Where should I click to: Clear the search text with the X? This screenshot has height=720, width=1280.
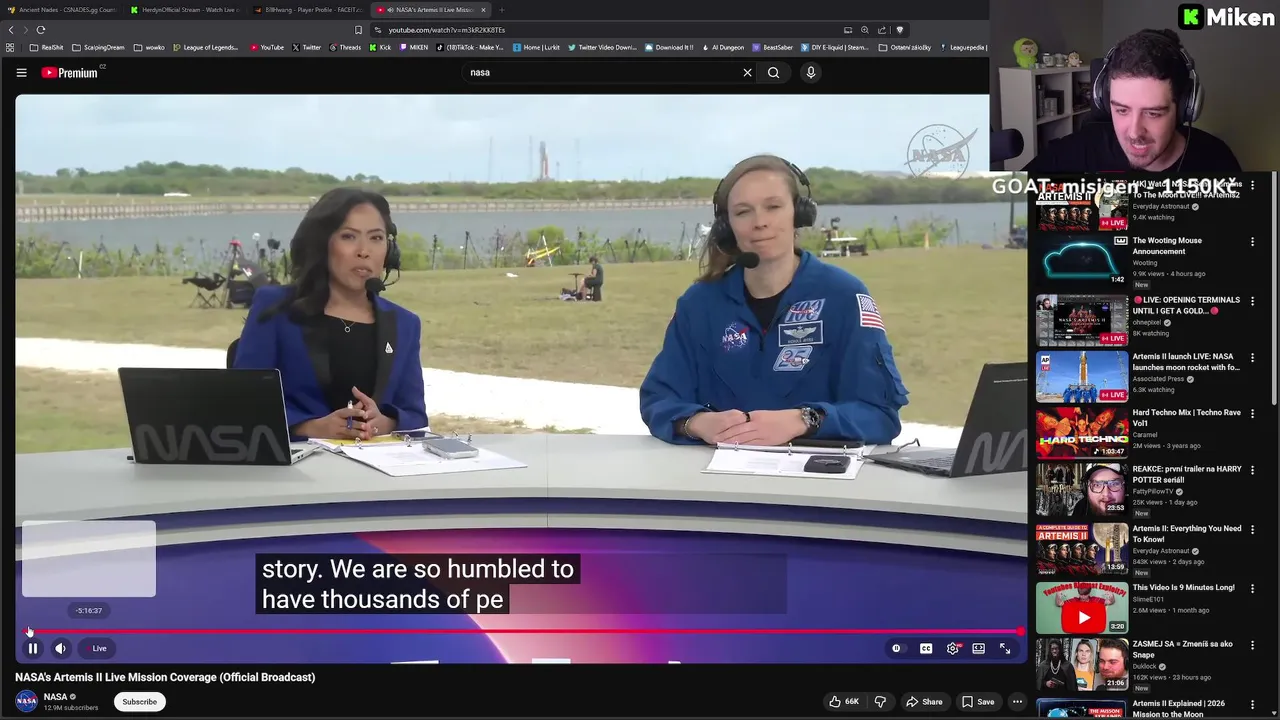(x=747, y=73)
